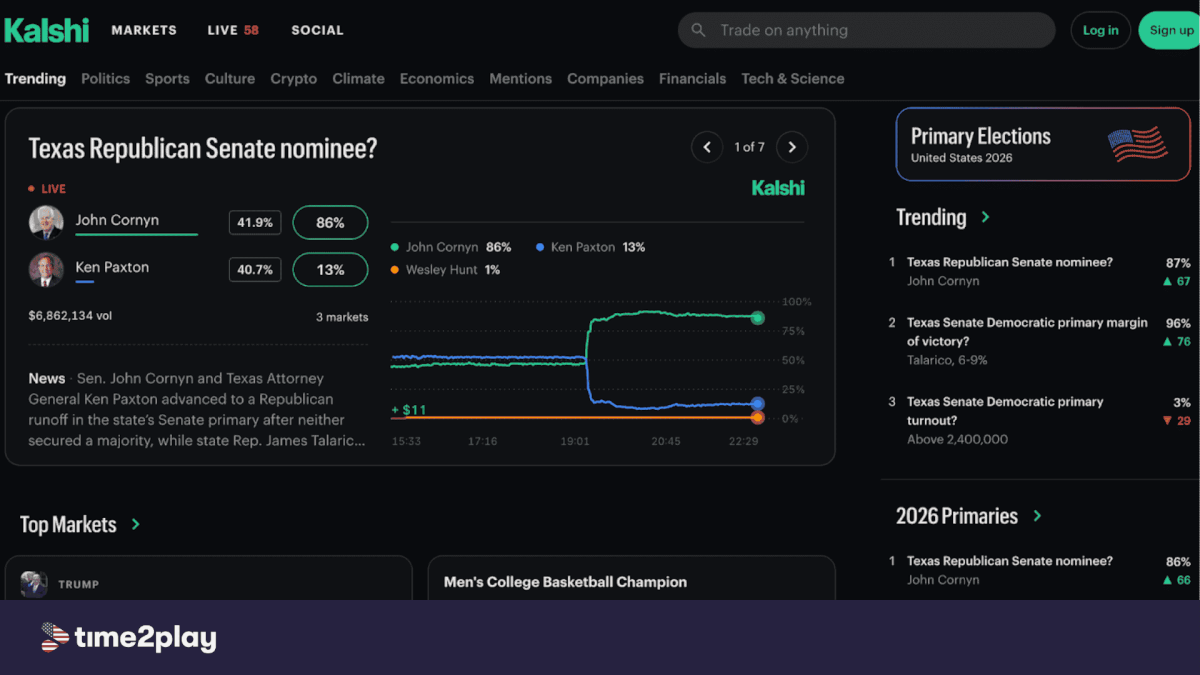1200x675 pixels.
Task: Click John Cornyn 86% buy button
Action: click(330, 222)
